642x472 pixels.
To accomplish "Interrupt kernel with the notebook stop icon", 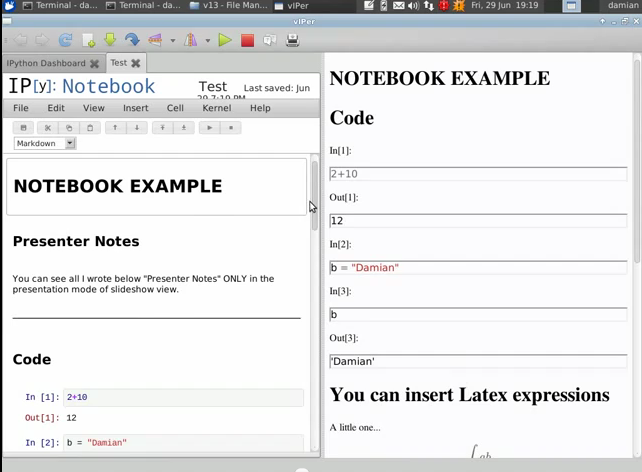I will (x=231, y=128).
